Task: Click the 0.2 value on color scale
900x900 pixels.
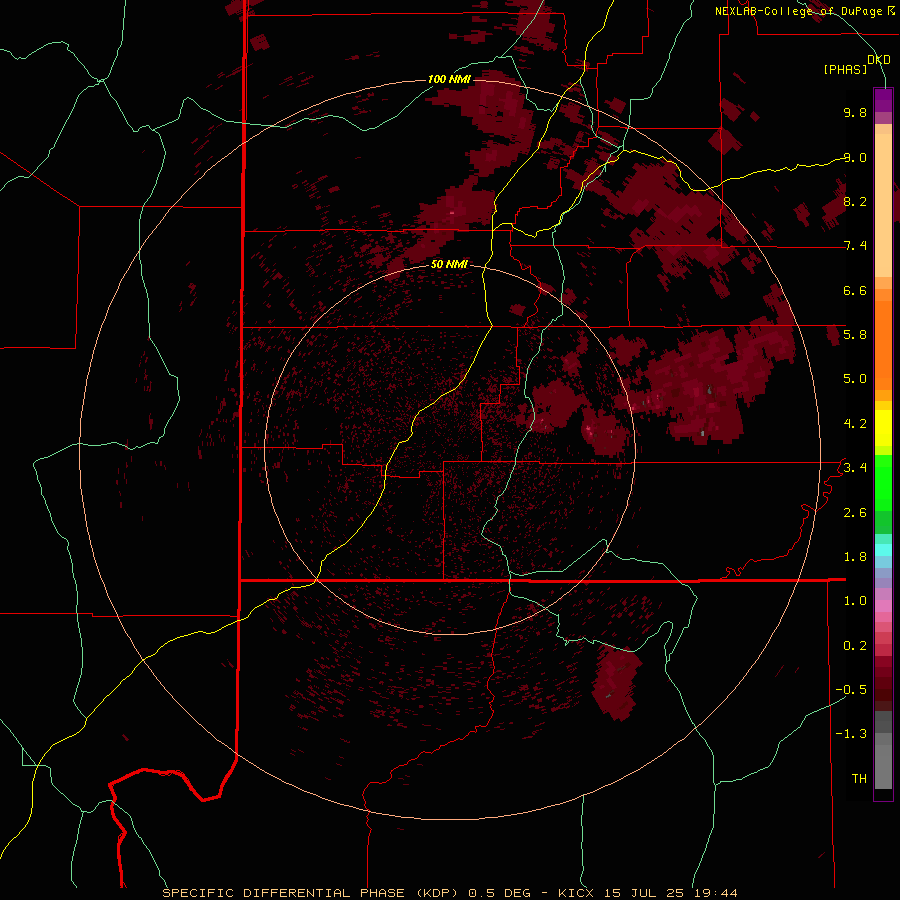Action: 855,646
